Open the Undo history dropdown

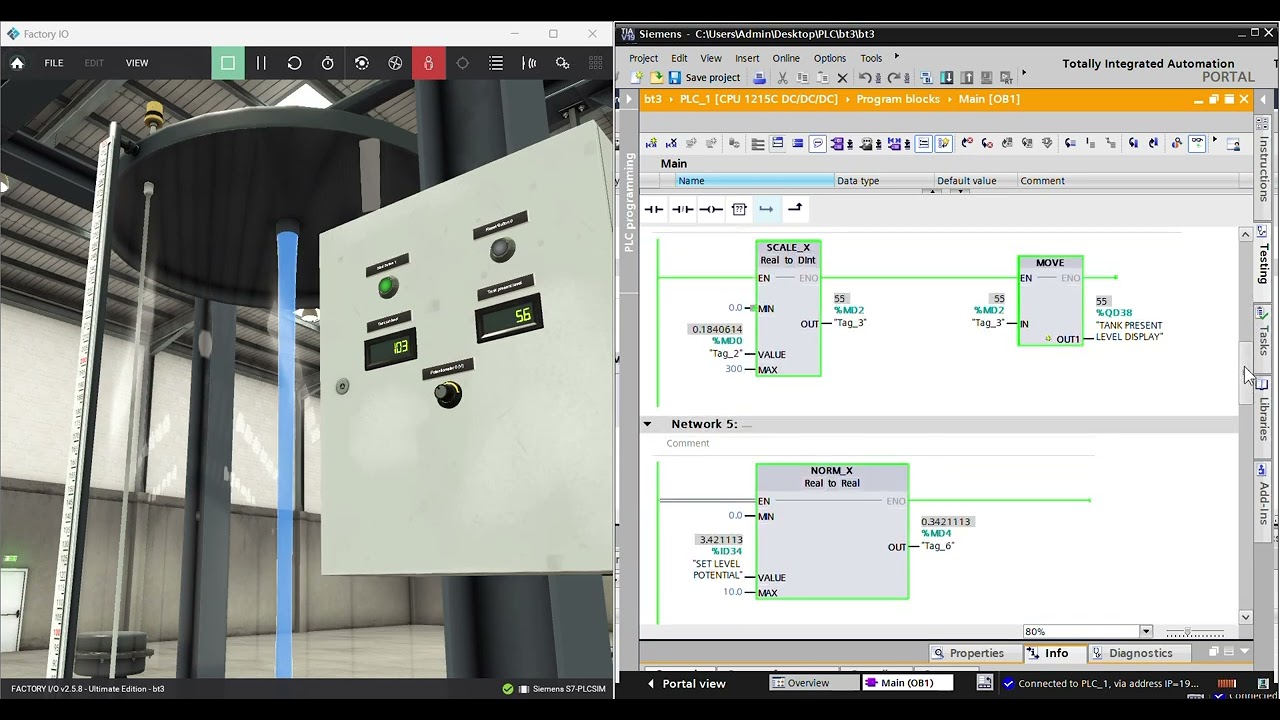(877, 77)
